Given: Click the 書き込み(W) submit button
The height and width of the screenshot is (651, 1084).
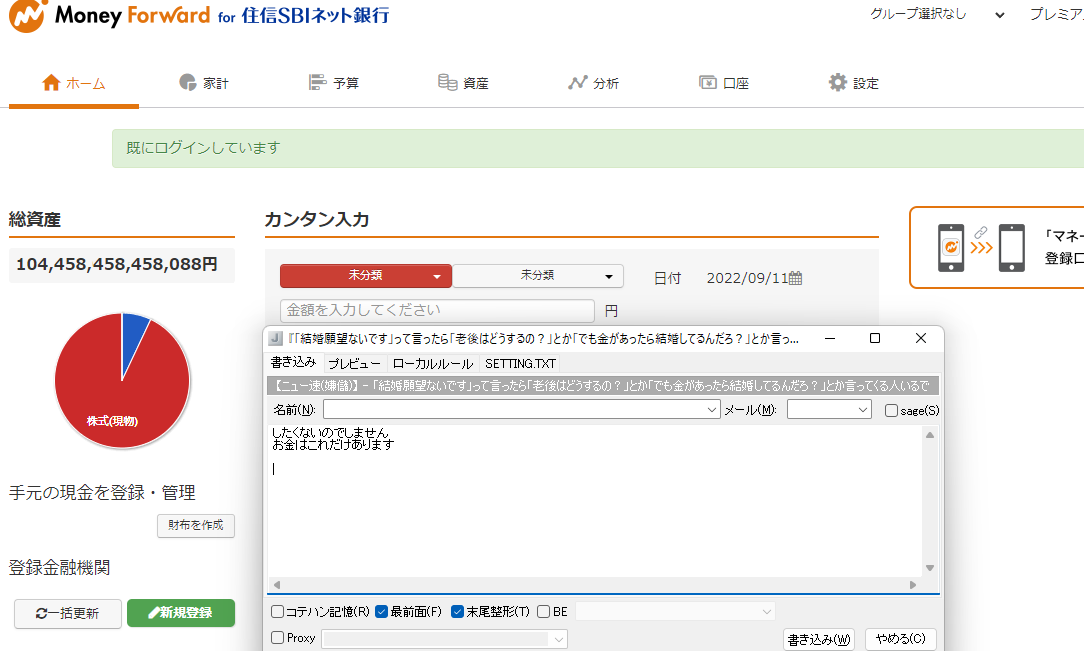Looking at the screenshot, I should click(819, 639).
